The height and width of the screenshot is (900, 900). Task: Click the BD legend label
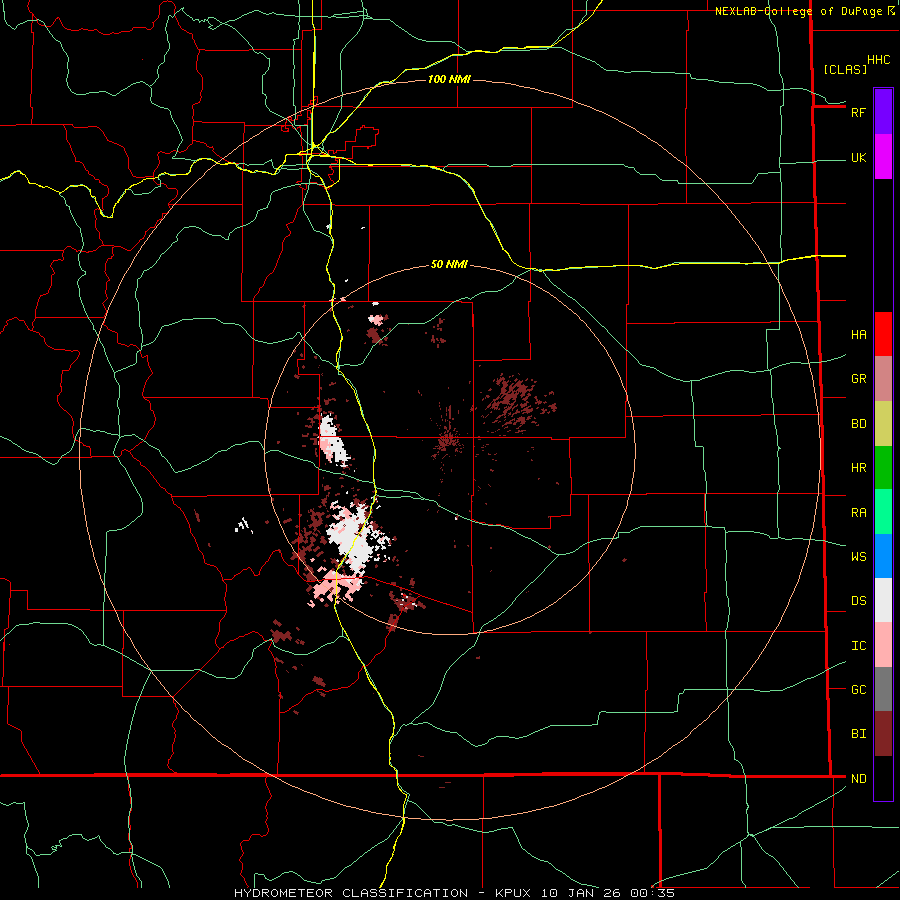(x=858, y=424)
